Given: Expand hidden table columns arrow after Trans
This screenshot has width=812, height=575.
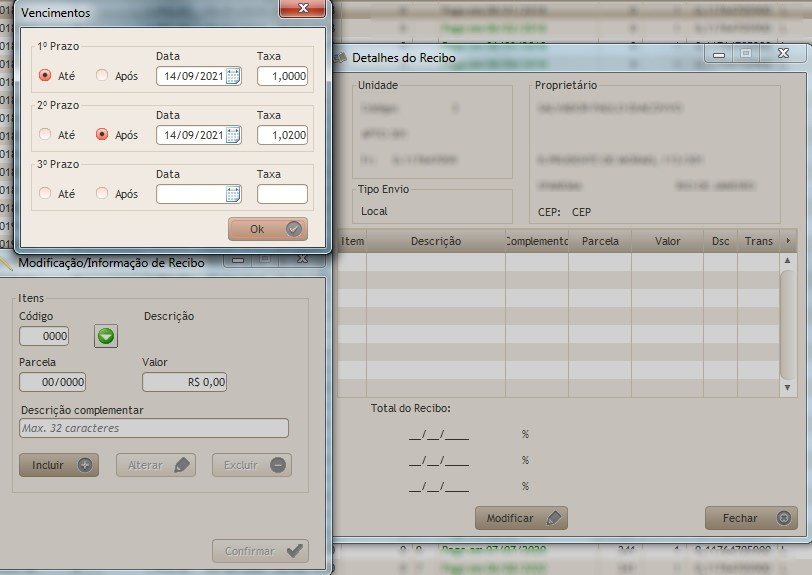Looking at the screenshot, I should click(788, 241).
